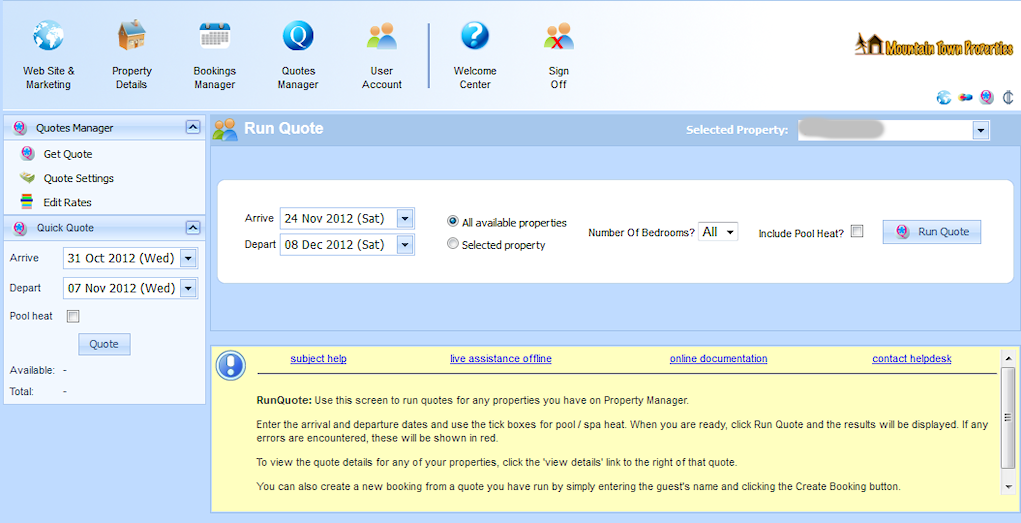Click the help panel scroll up arrow
Image resolution: width=1021 pixels, height=523 pixels.
[x=1009, y=358]
